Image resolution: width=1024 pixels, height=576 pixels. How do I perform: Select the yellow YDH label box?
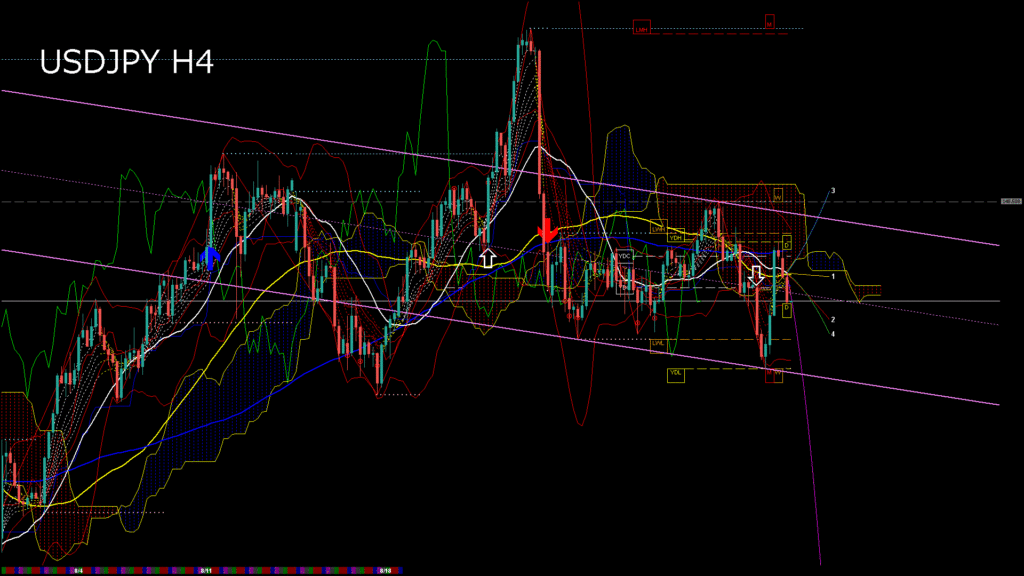[x=676, y=238]
